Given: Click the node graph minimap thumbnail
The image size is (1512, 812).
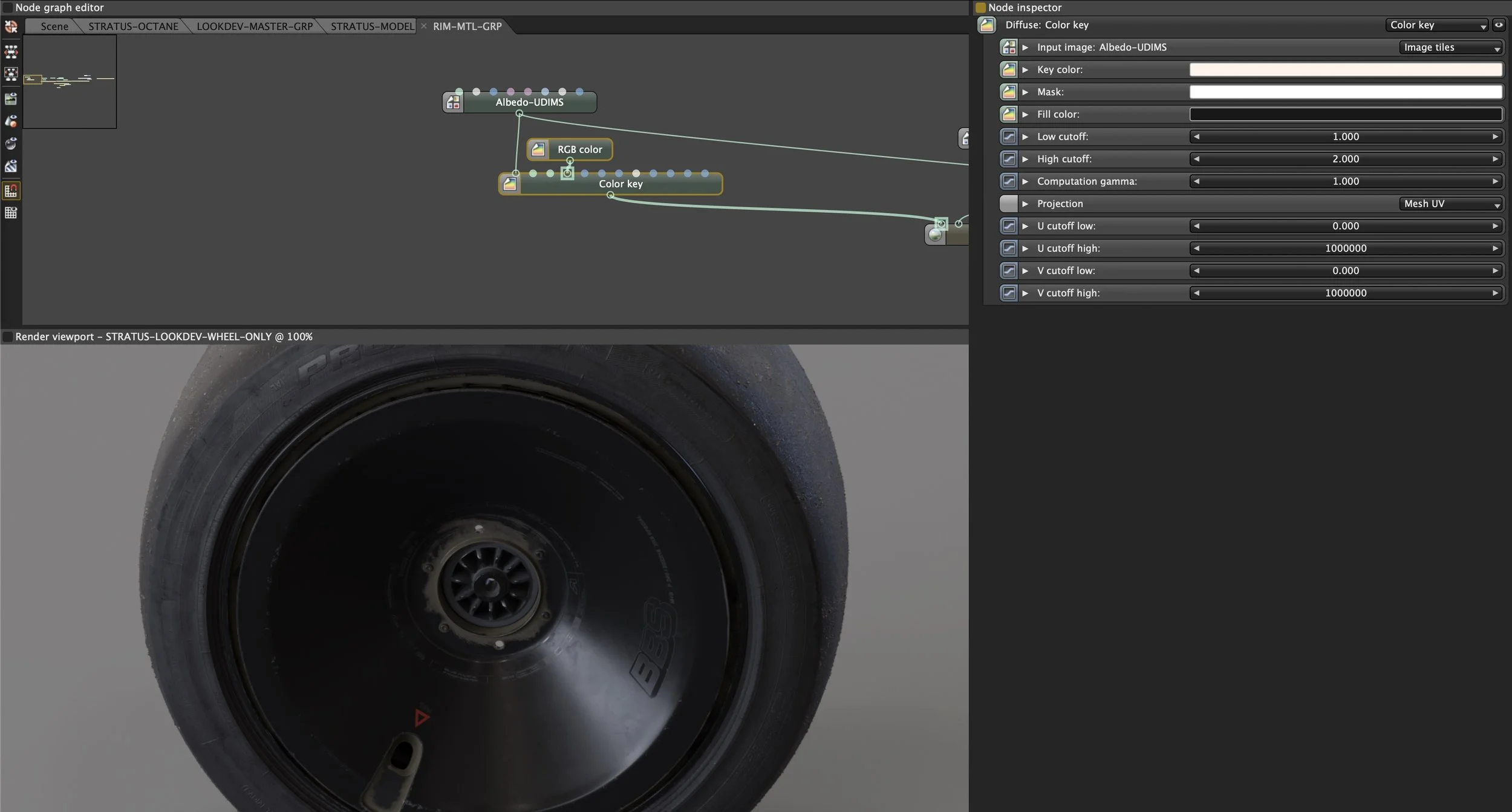Looking at the screenshot, I should 70,81.
